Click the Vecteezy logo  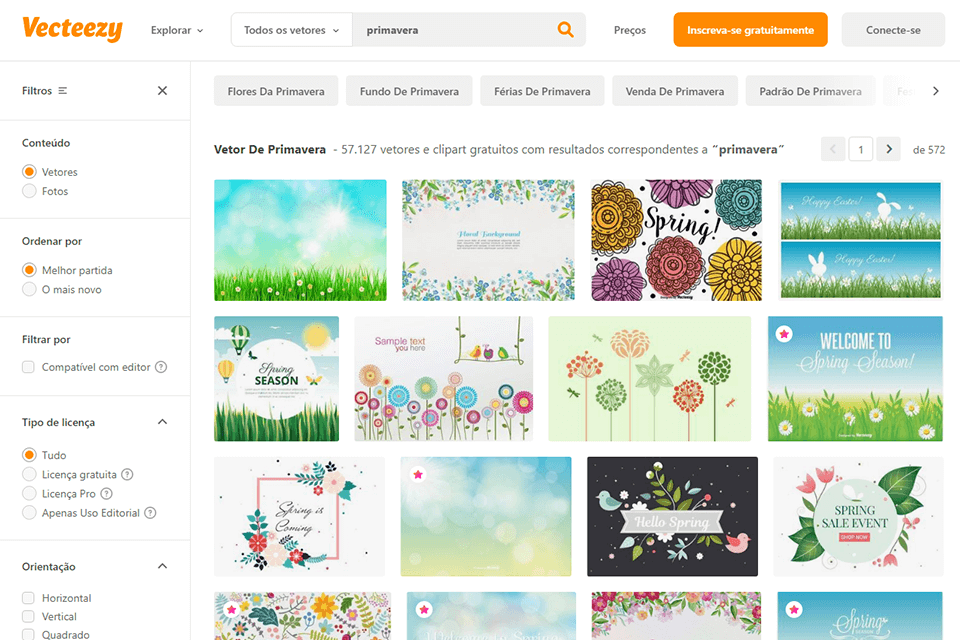pos(71,29)
